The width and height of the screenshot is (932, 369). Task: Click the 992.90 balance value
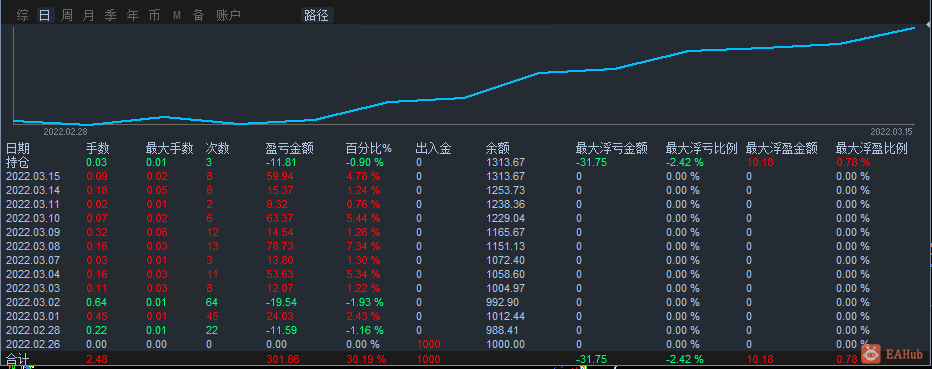pos(503,302)
